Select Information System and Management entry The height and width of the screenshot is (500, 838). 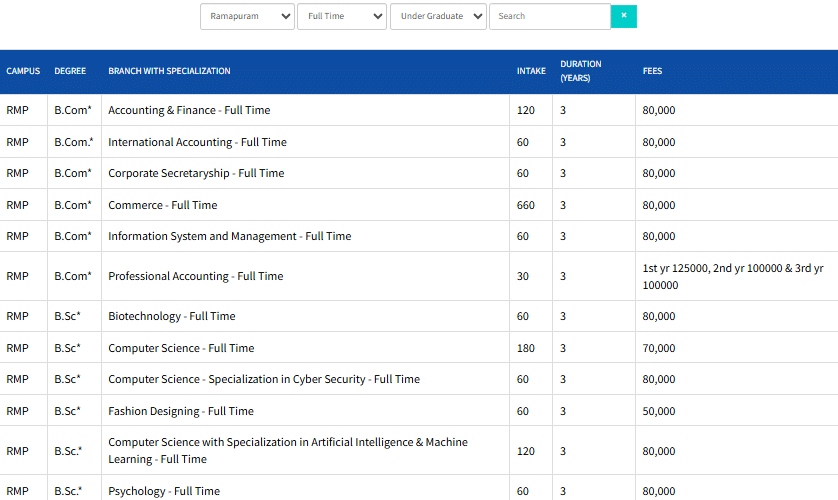(x=229, y=236)
